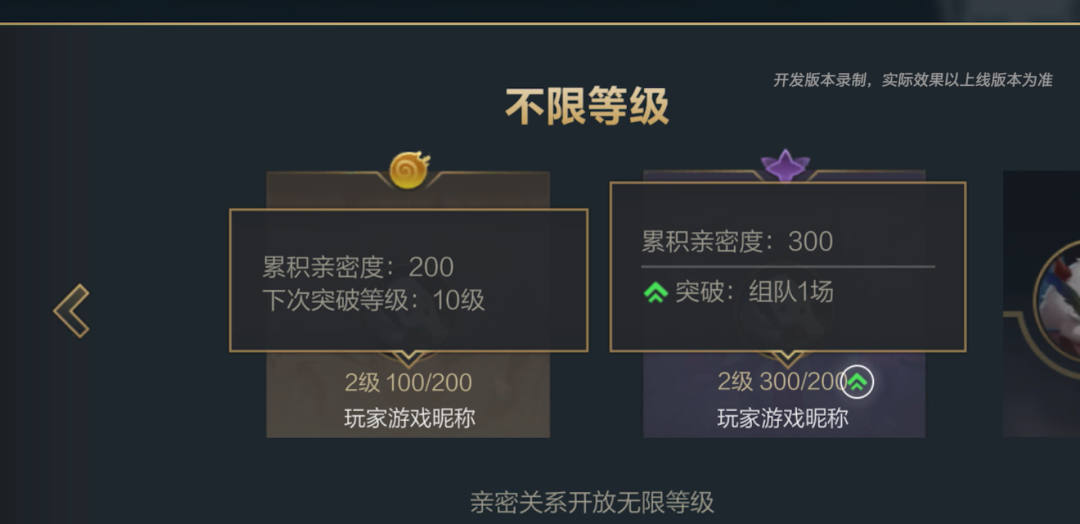Click the 突破：组队1场 label
Image resolution: width=1080 pixels, height=524 pixels.
pyautogui.click(x=754, y=292)
